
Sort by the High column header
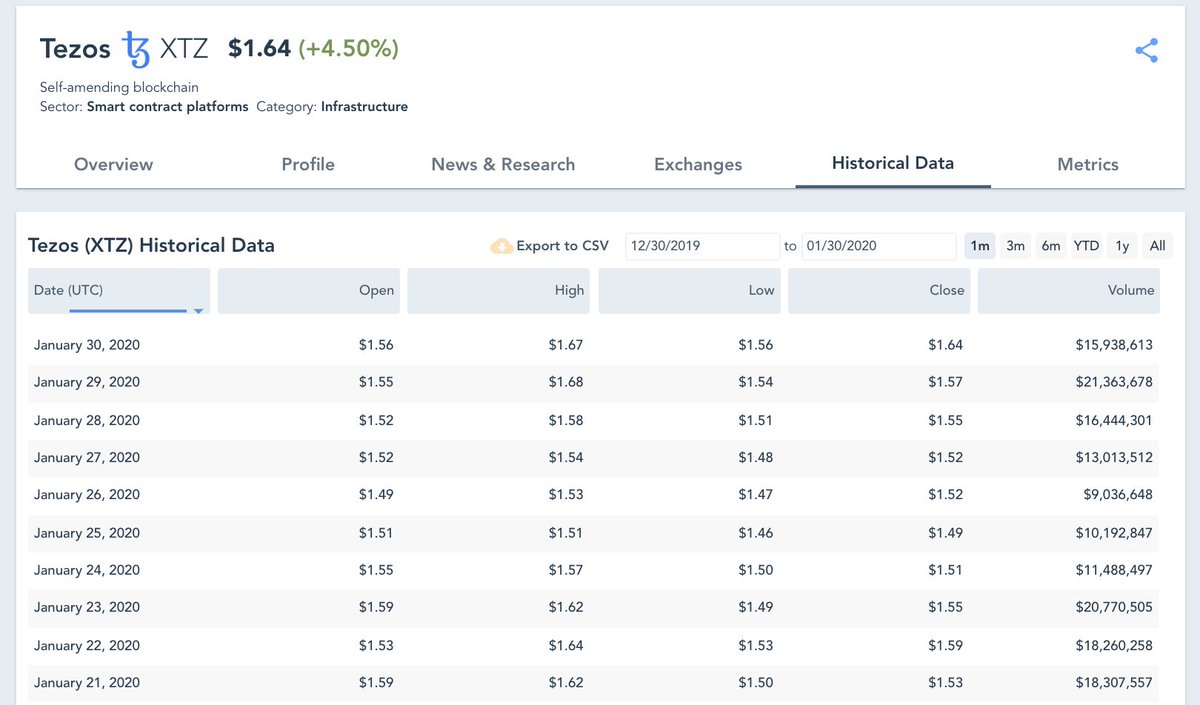(x=498, y=291)
